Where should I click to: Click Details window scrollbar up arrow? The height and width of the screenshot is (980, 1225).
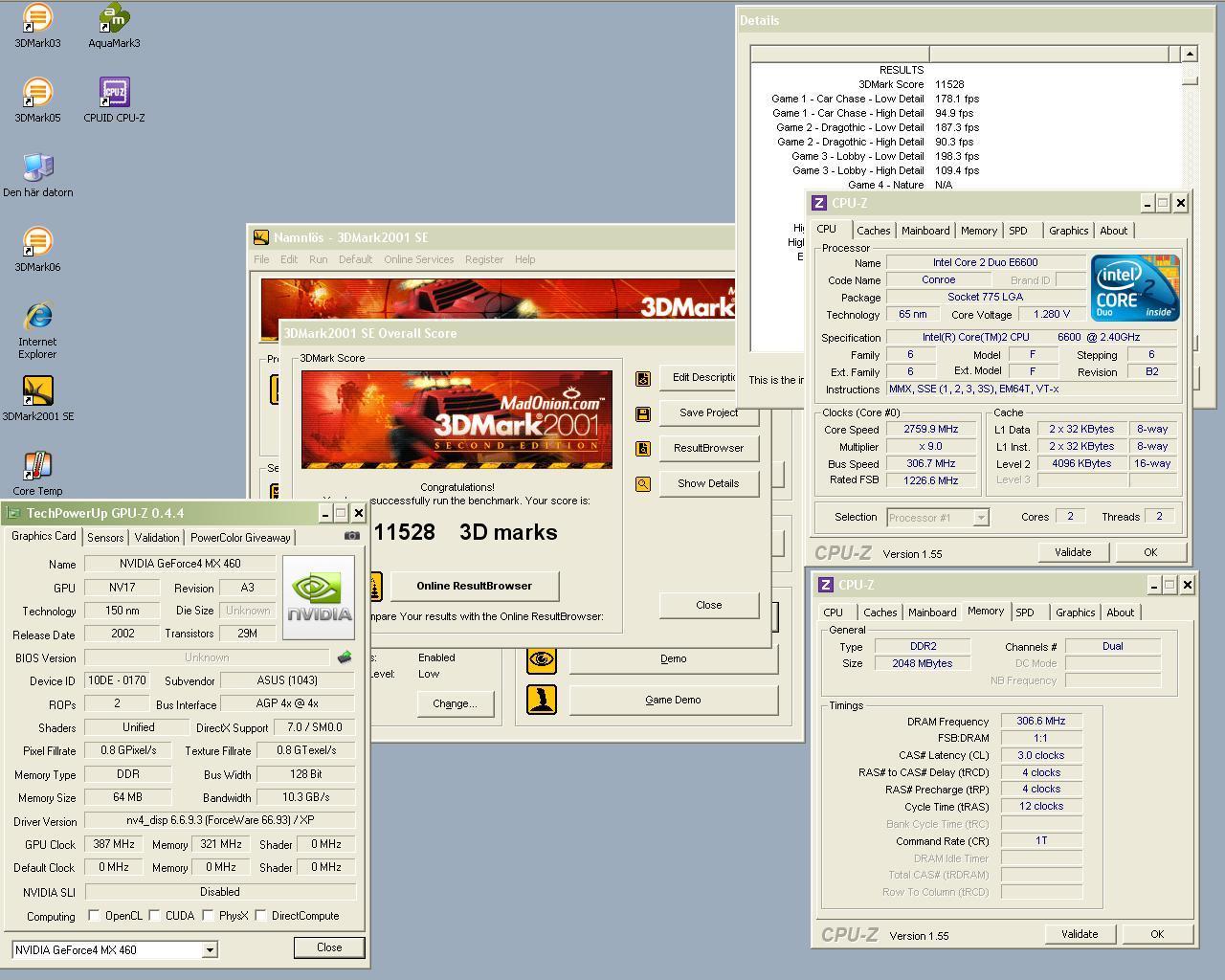tap(1189, 55)
